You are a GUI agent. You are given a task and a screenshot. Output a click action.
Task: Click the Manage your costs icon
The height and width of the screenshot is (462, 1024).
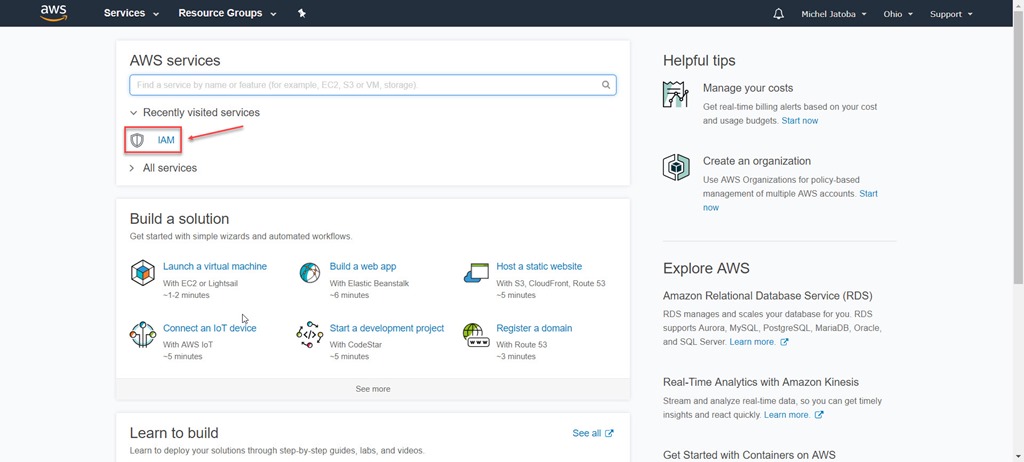coord(676,95)
